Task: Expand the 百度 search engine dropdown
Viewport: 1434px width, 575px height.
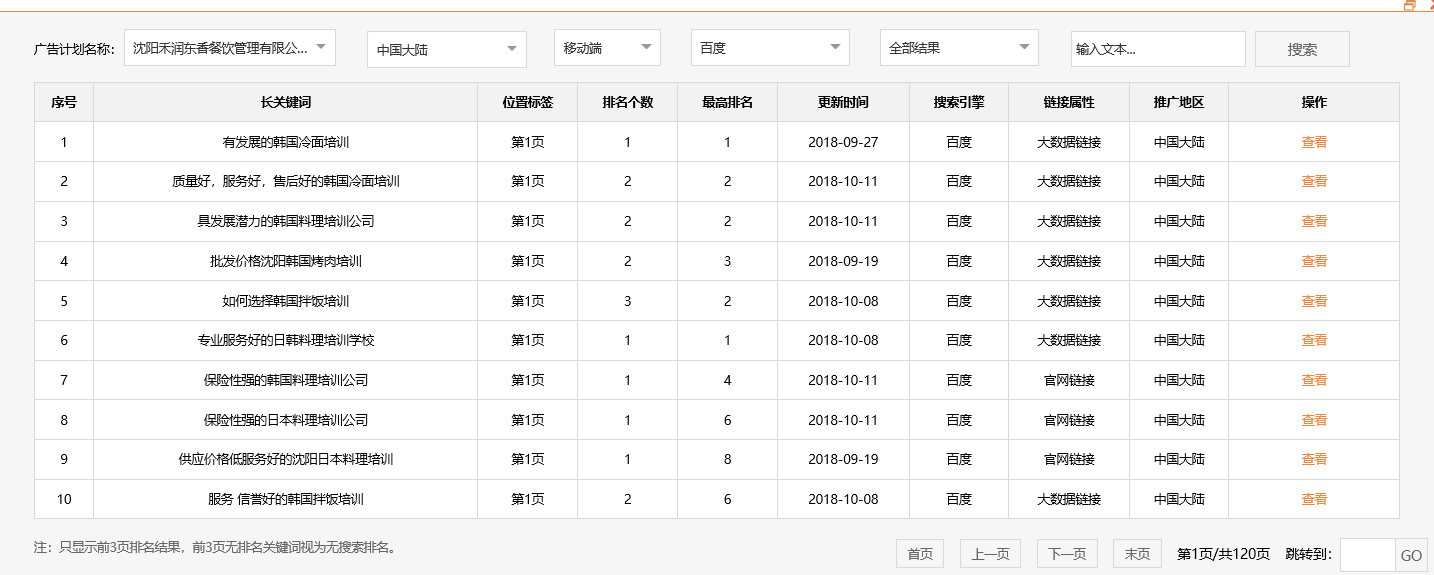Action: pos(769,47)
